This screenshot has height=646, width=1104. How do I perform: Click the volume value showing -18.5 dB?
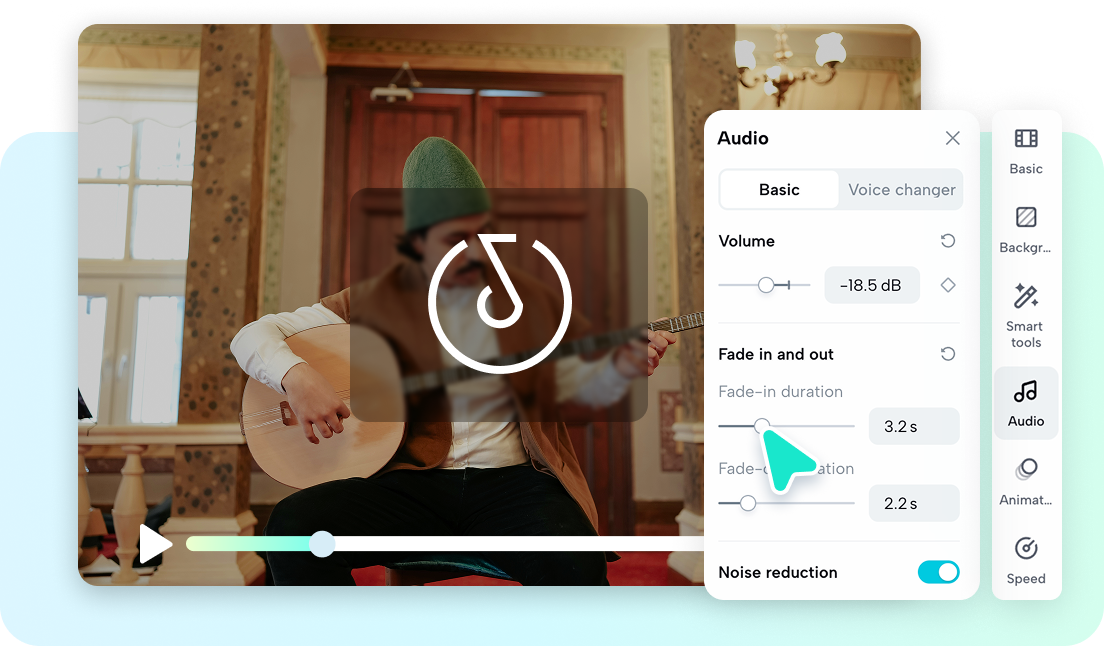pos(872,285)
